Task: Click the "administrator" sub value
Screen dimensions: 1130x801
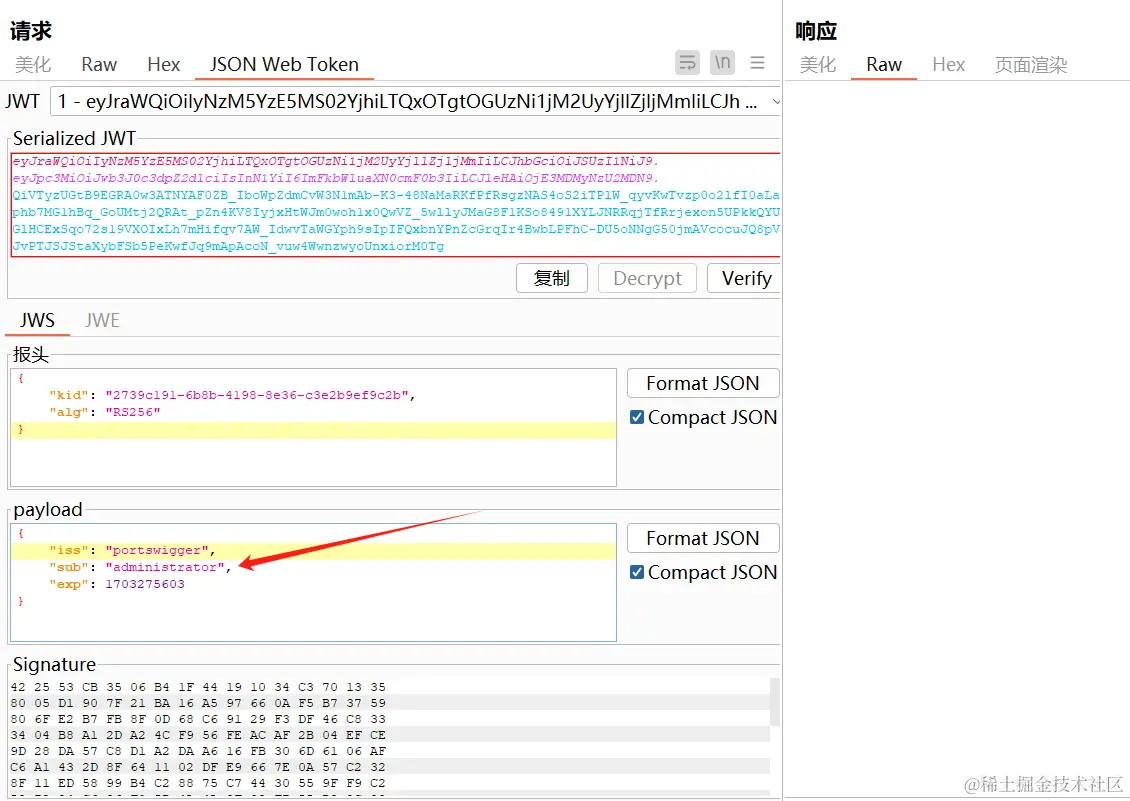Action: [165, 567]
